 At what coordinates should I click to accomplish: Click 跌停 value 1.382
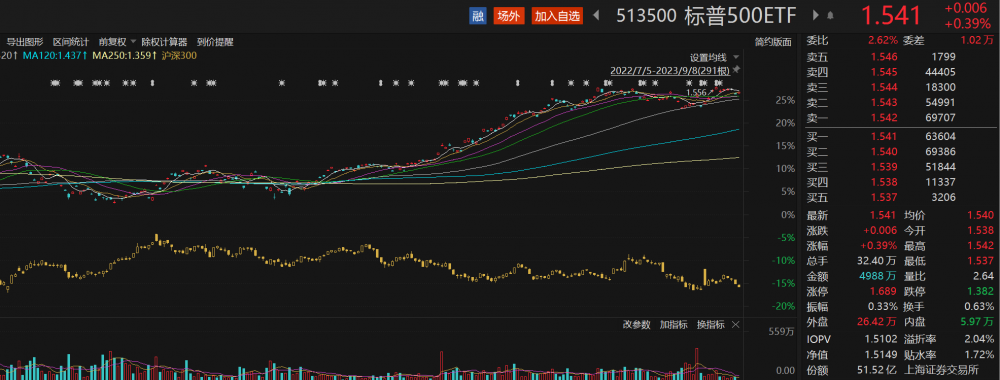(x=981, y=292)
